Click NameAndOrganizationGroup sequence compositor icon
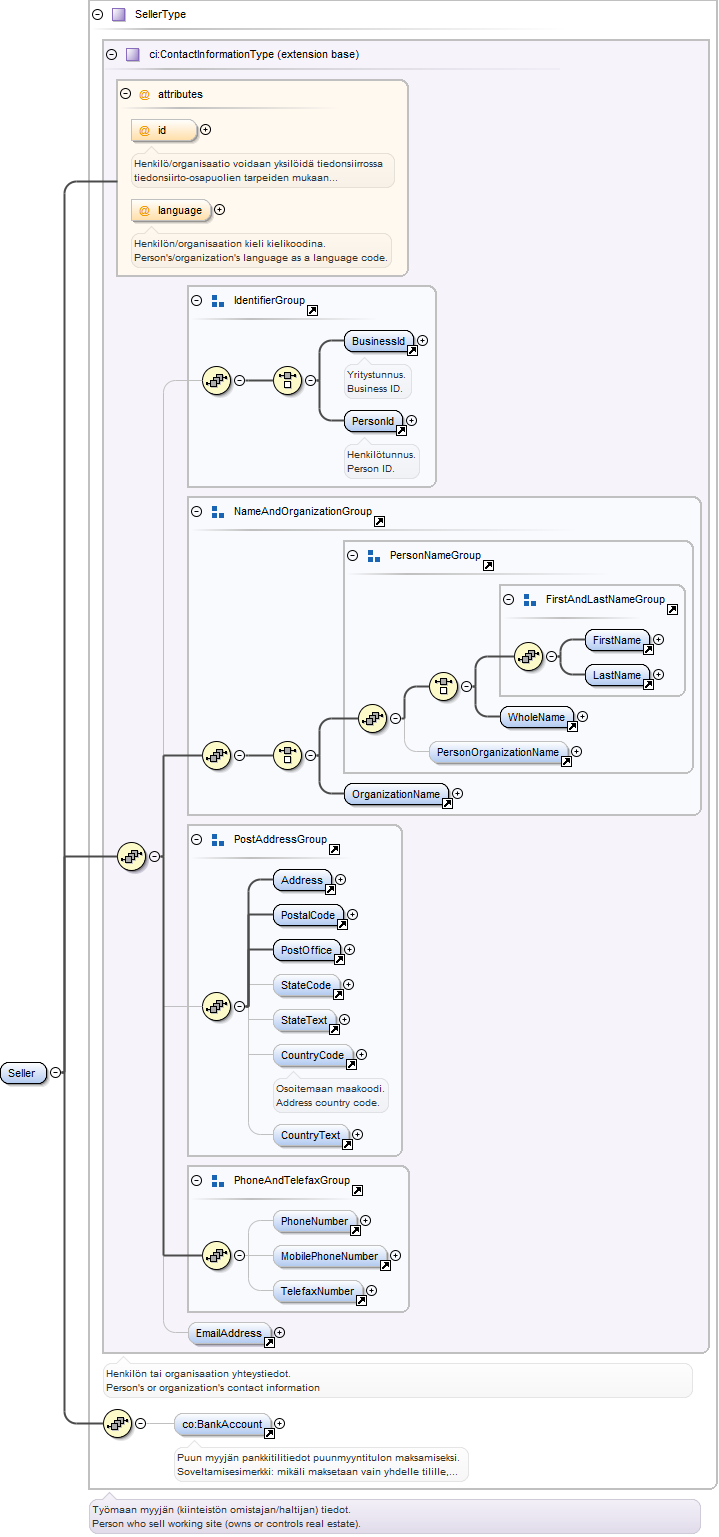719x1537 pixels. (217, 755)
